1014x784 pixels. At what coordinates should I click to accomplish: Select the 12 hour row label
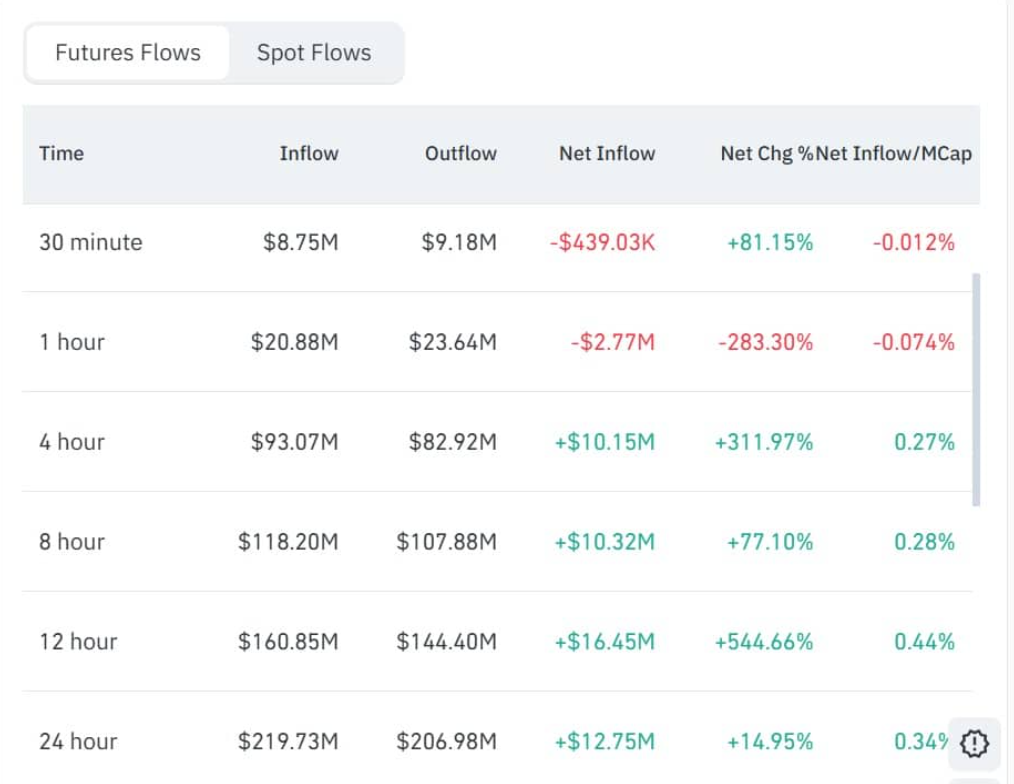78,642
